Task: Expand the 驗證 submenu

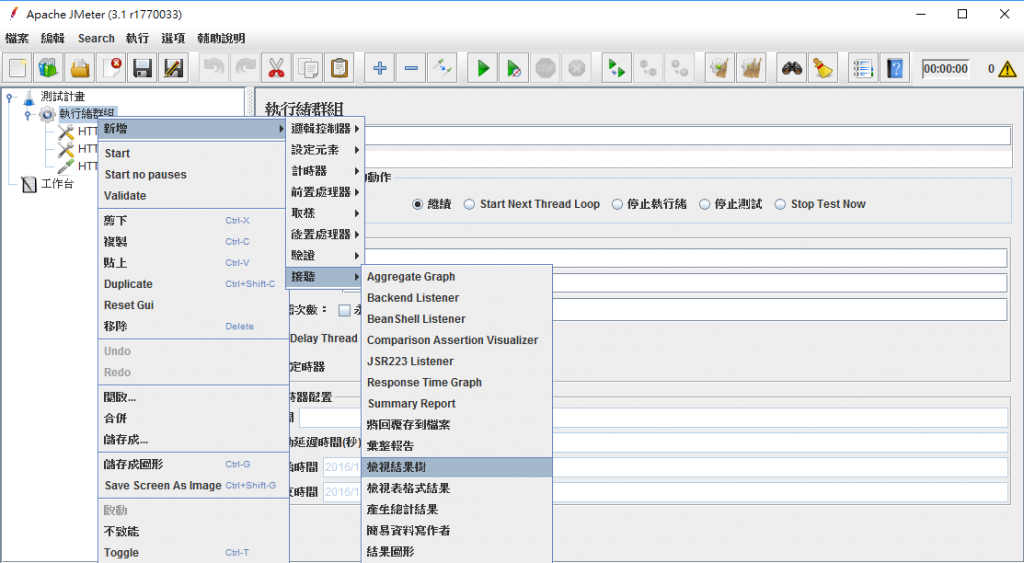Action: point(325,255)
